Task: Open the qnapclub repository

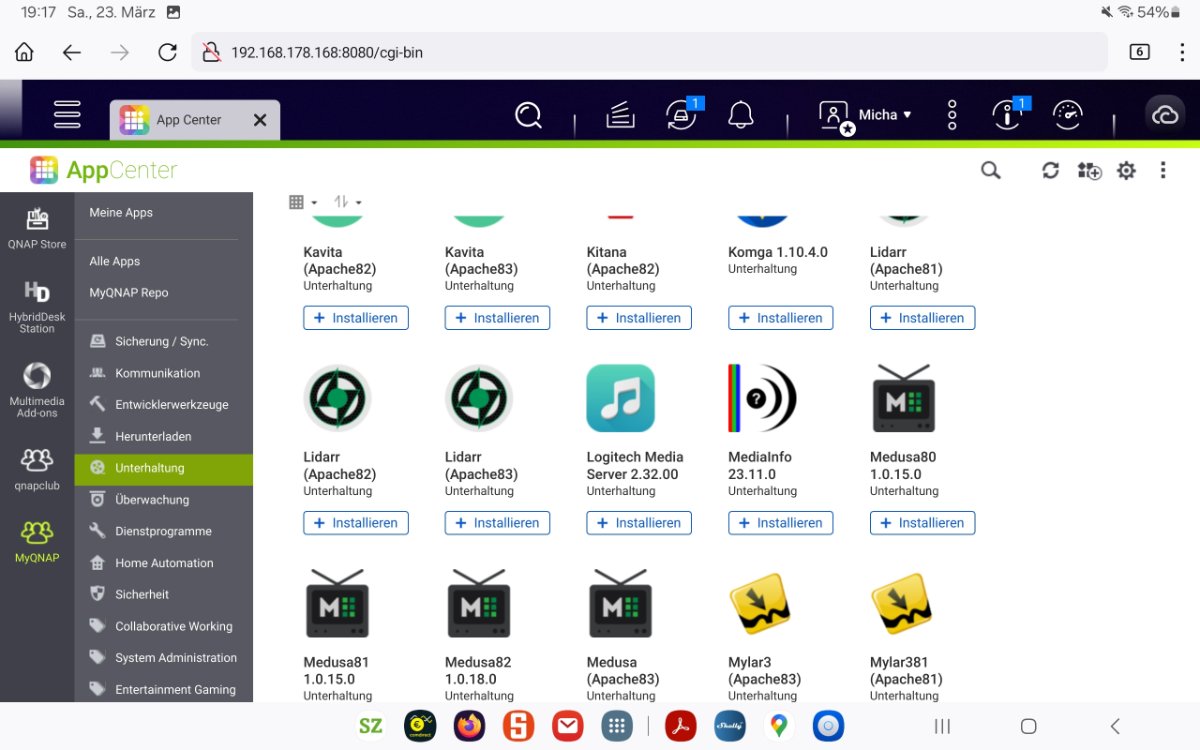Action: coord(37,469)
